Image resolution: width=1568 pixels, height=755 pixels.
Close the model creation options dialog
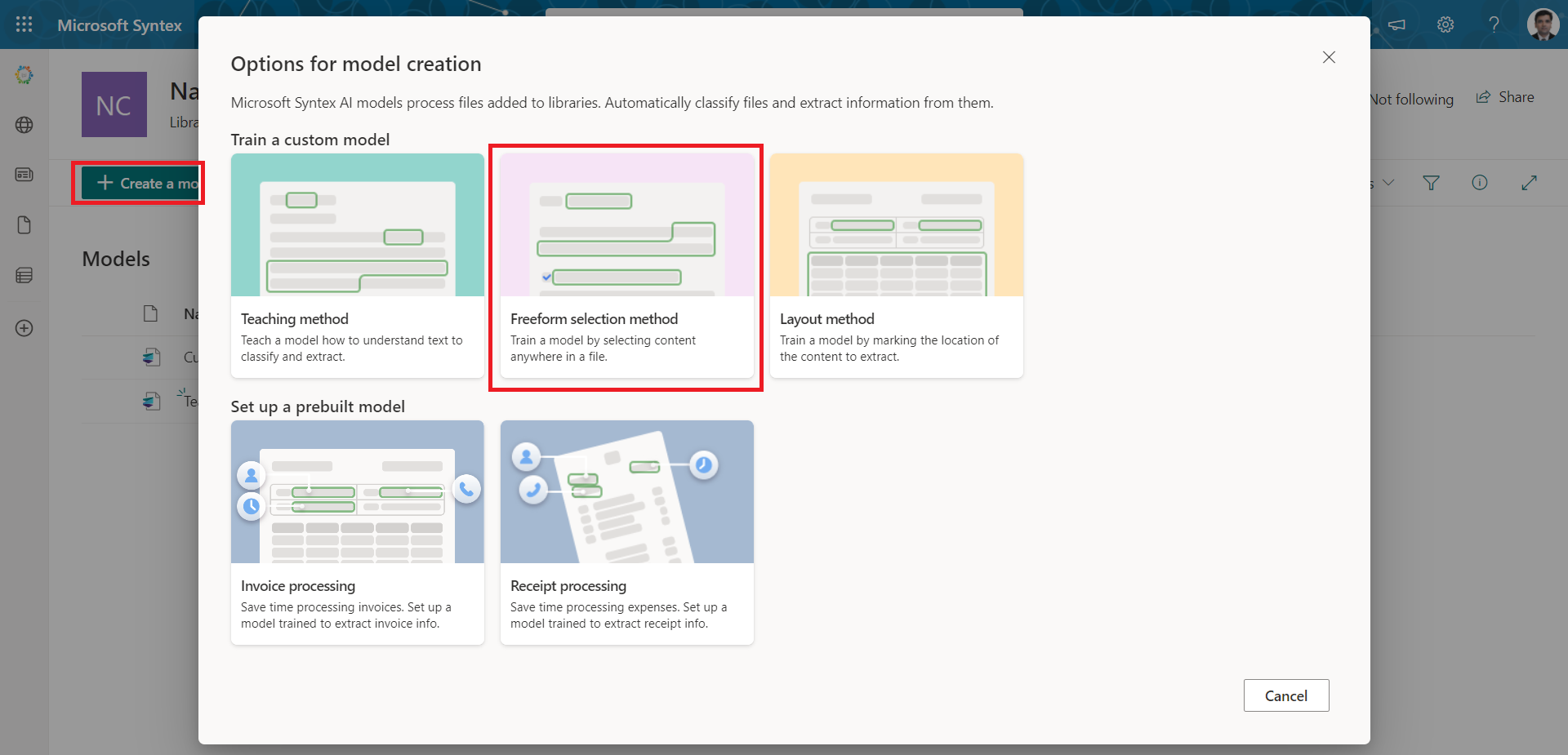tap(1329, 57)
